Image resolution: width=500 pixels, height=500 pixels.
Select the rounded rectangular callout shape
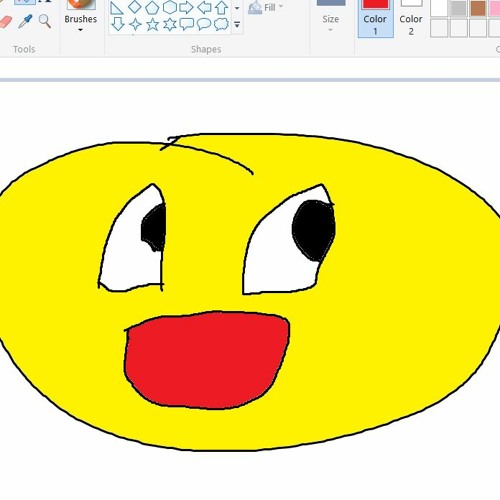[186, 24]
